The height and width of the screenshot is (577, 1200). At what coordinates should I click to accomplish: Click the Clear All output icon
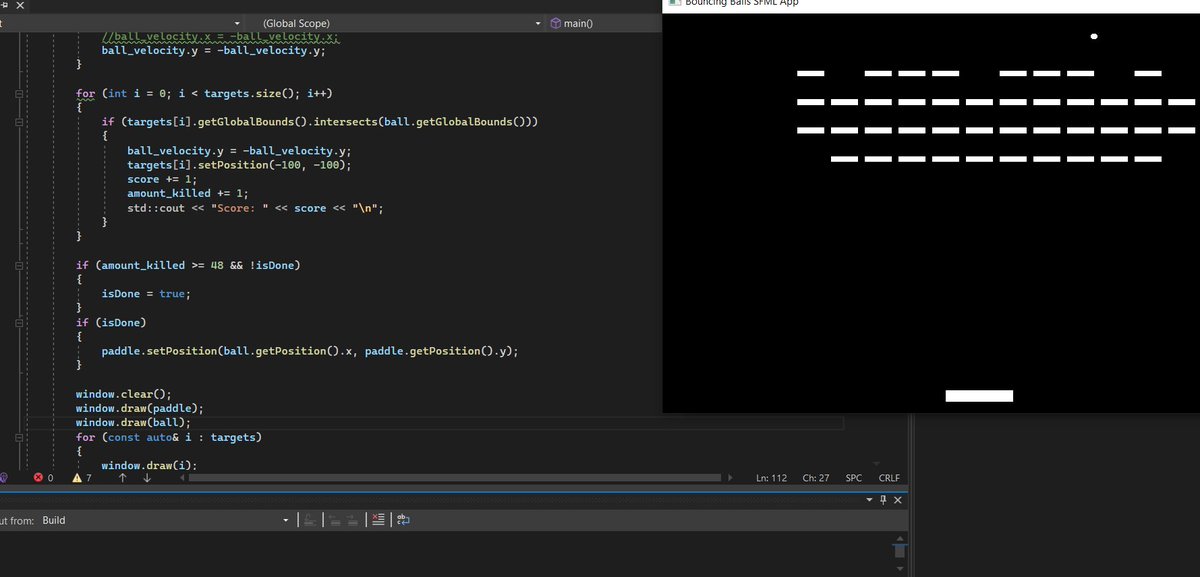click(377, 520)
